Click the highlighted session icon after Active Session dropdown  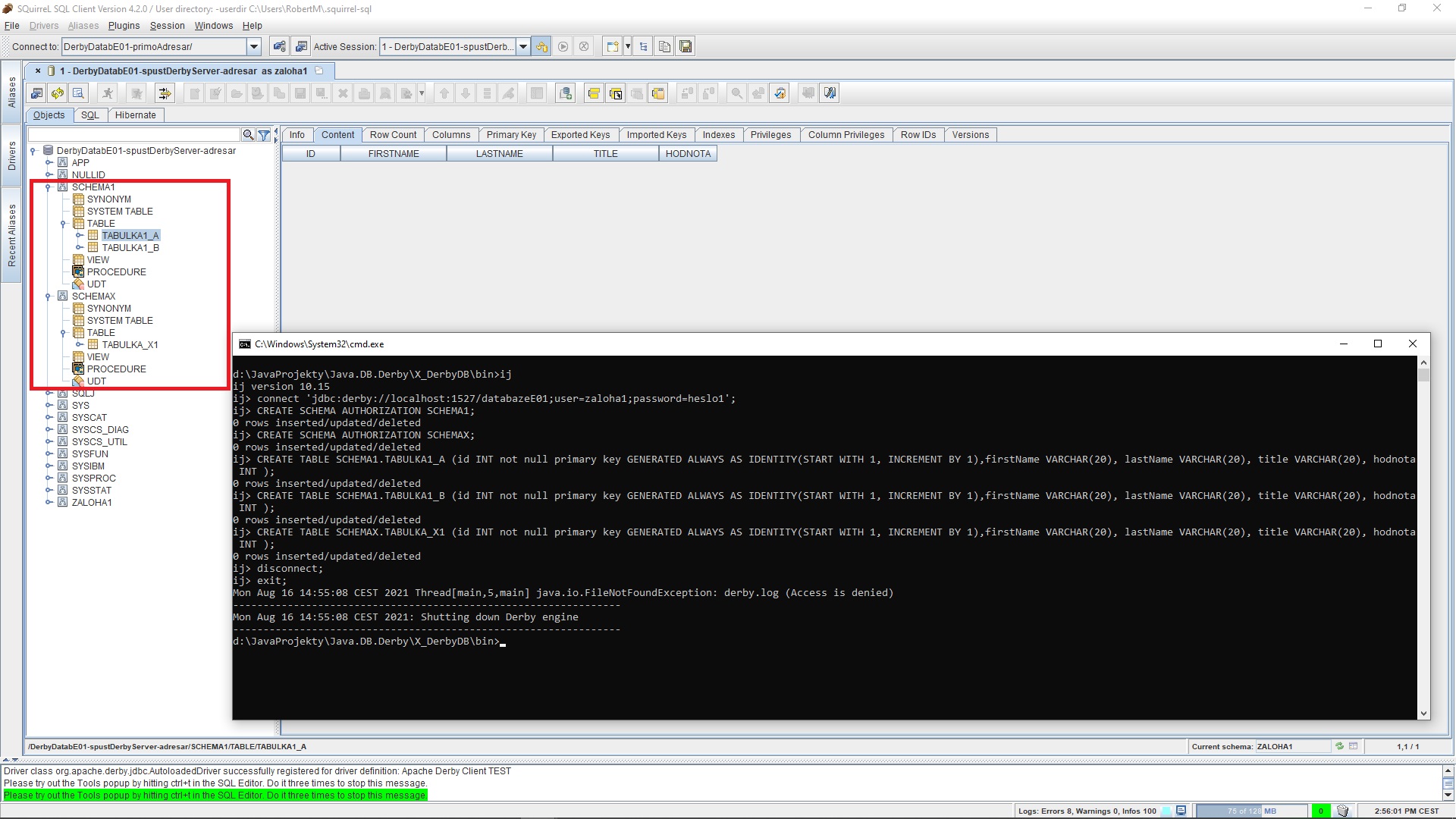coord(541,47)
